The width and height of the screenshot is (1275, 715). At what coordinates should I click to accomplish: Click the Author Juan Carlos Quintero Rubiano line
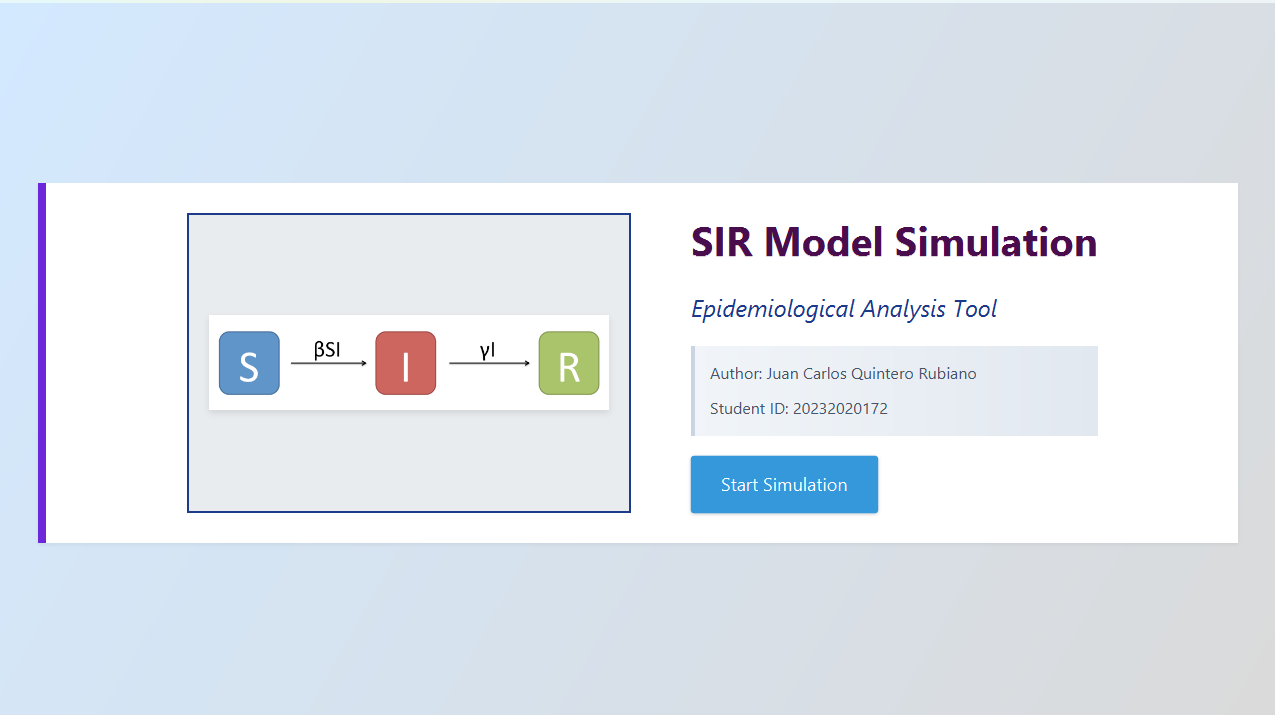(x=843, y=374)
